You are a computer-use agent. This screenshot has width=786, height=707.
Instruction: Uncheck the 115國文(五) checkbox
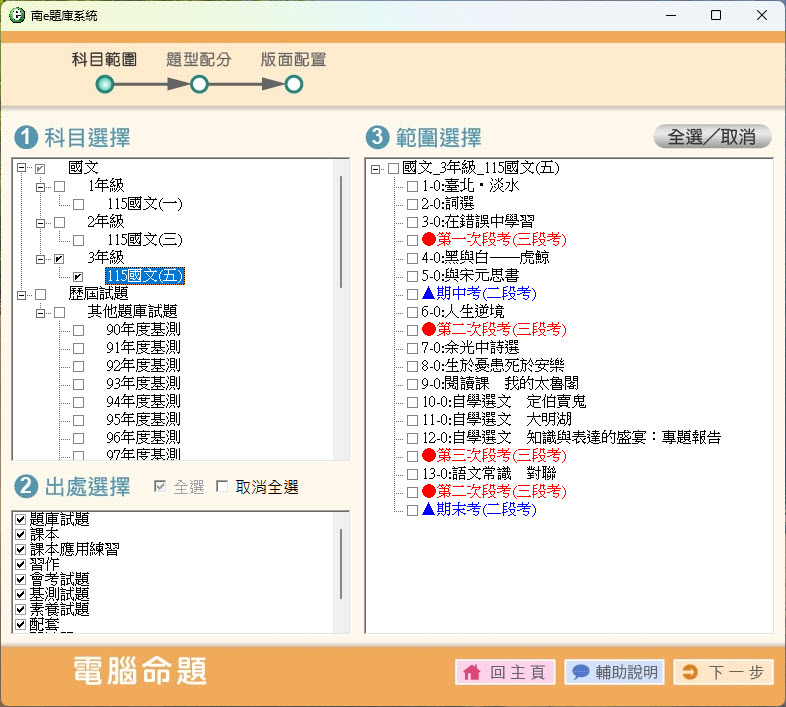click(79, 277)
